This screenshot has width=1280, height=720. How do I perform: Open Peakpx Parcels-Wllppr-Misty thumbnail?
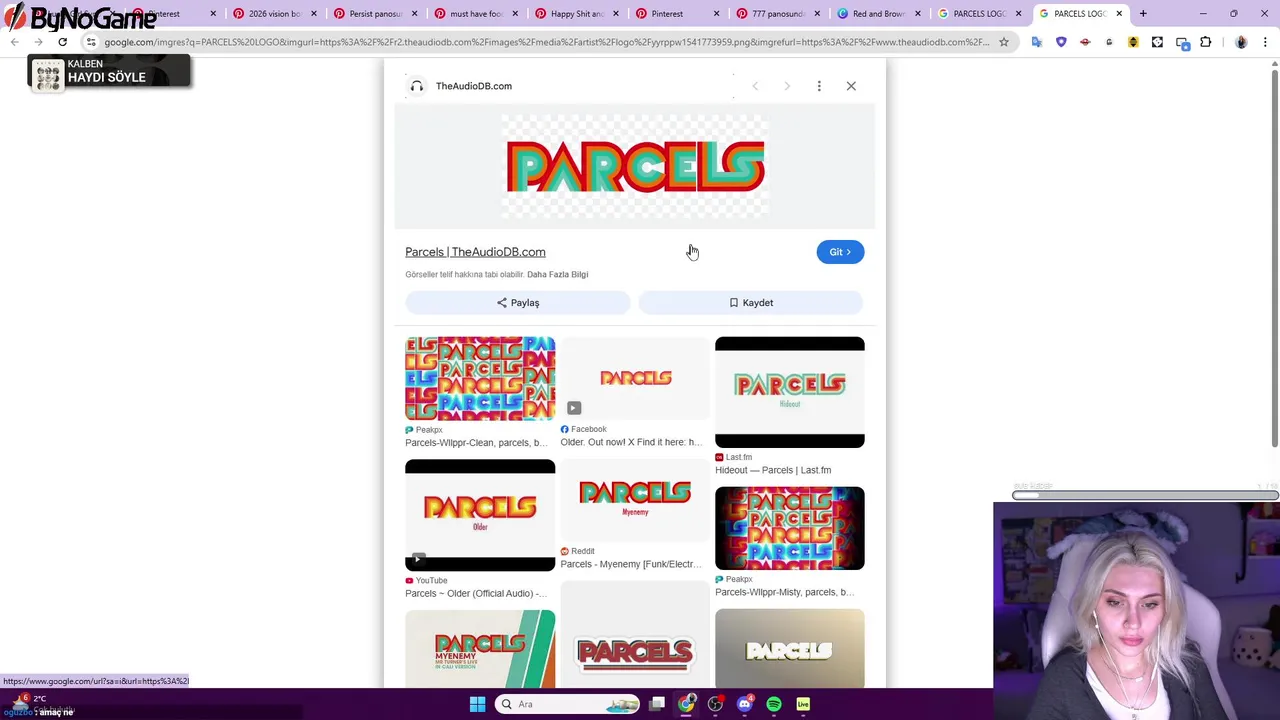(x=790, y=528)
